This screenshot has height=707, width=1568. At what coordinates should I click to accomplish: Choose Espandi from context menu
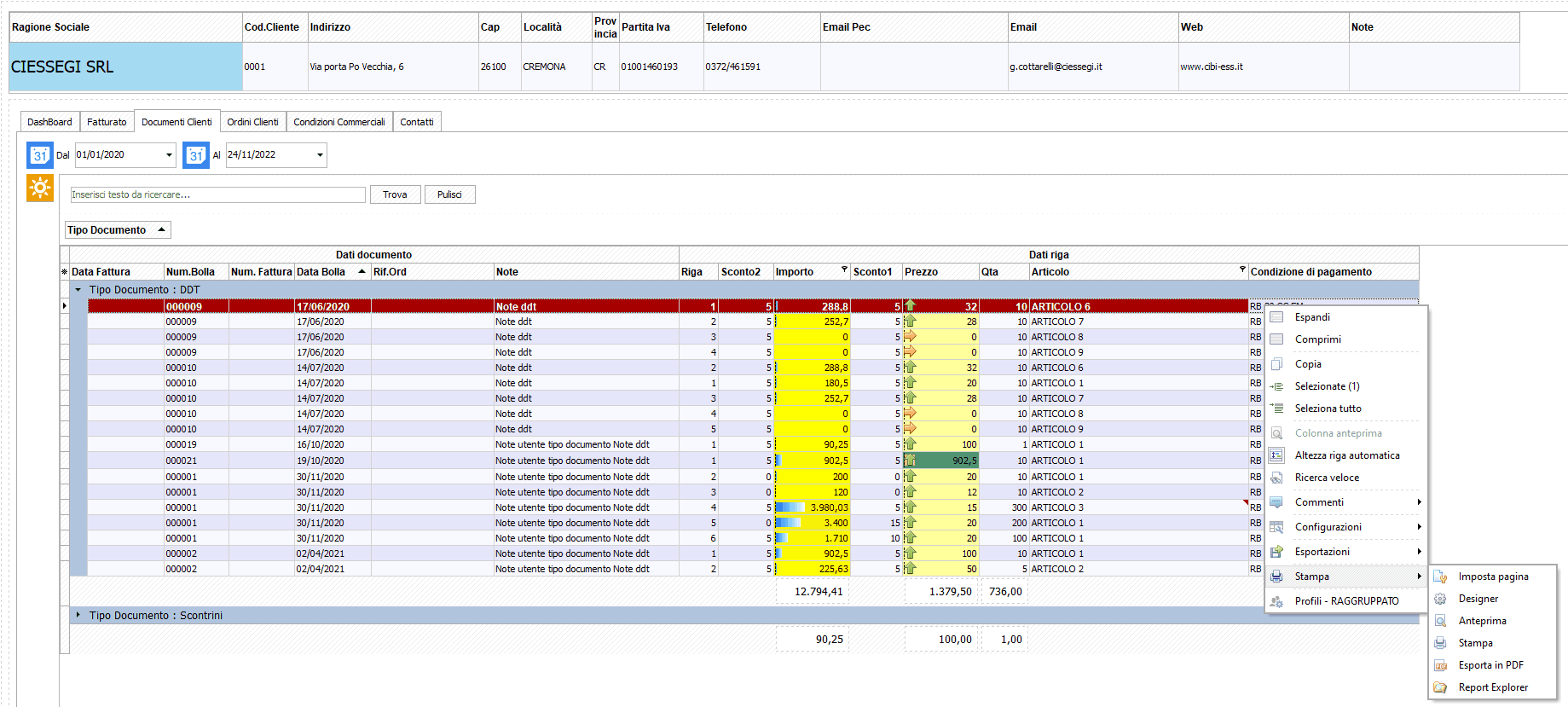coord(1312,317)
